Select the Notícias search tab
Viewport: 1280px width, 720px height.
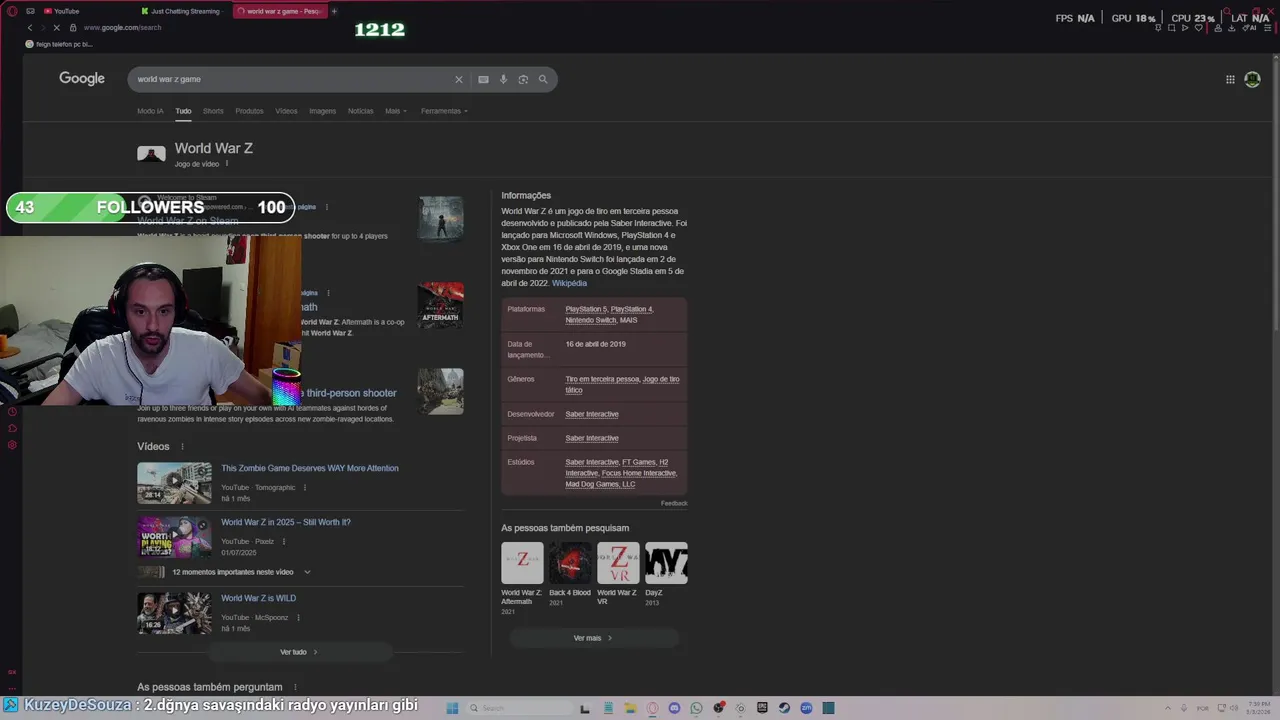pyautogui.click(x=360, y=111)
